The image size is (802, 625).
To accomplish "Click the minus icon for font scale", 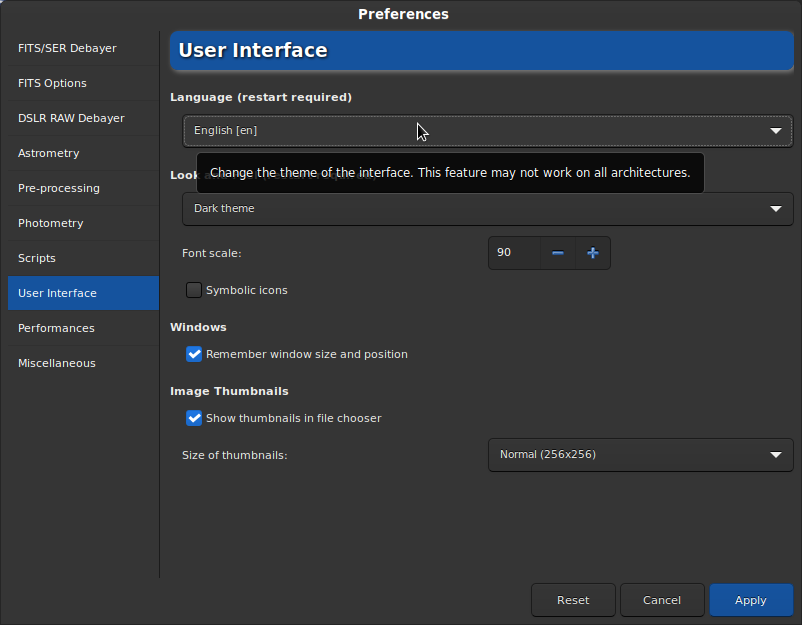I will click(x=558, y=253).
